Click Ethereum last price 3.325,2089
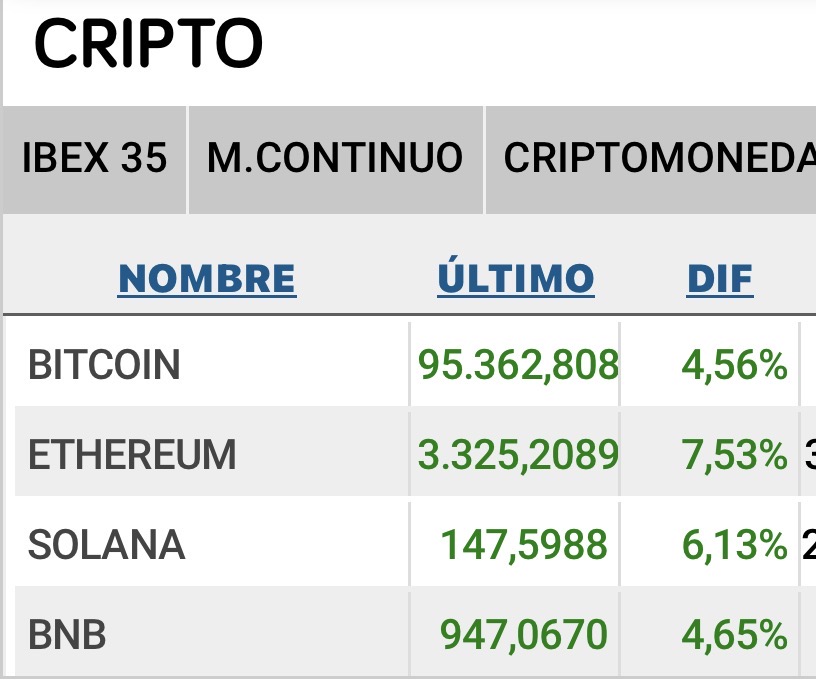This screenshot has width=816, height=692. pyautogui.click(x=518, y=455)
